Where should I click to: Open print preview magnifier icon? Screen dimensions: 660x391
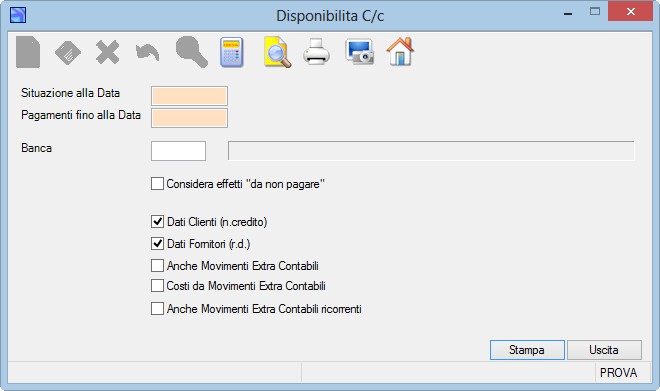tap(277, 52)
